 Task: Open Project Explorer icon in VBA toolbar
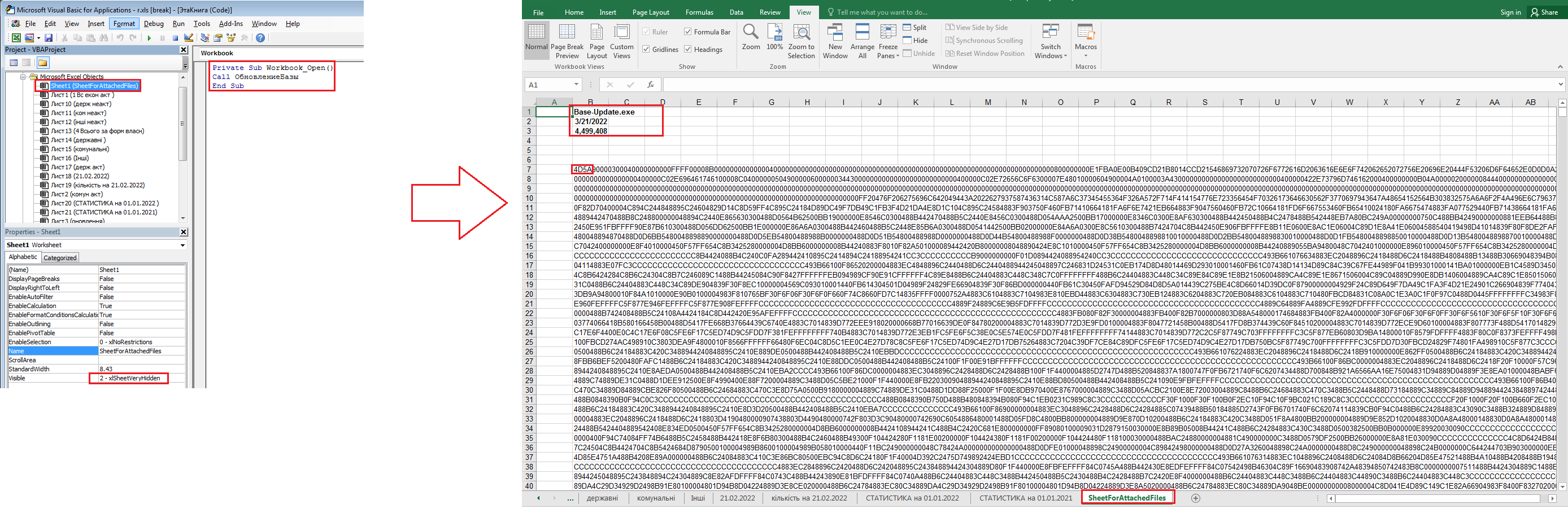(x=205, y=38)
